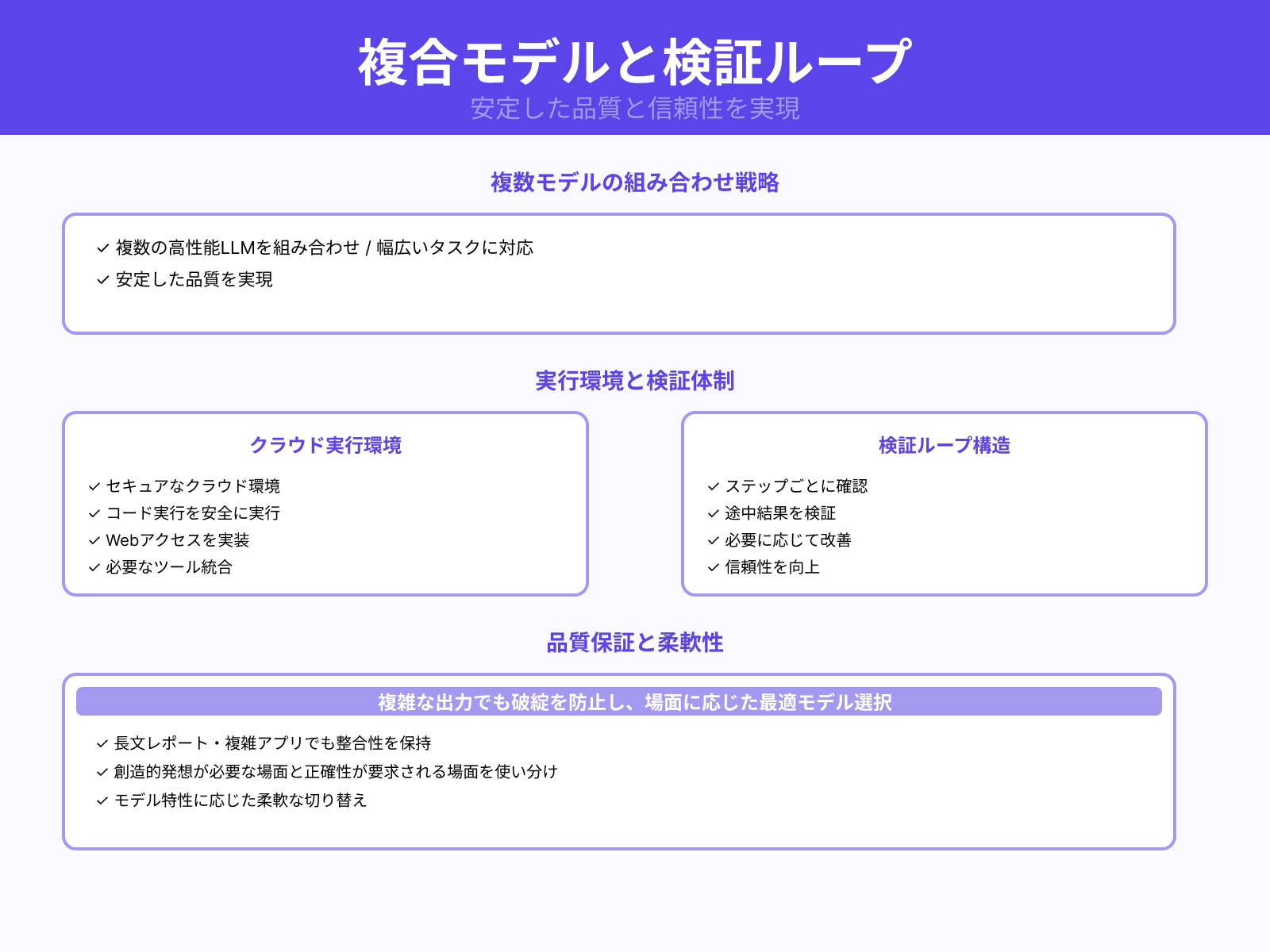
Task: Select the 複数モデルの組み合わせ戦略 section header
Action: click(635, 182)
